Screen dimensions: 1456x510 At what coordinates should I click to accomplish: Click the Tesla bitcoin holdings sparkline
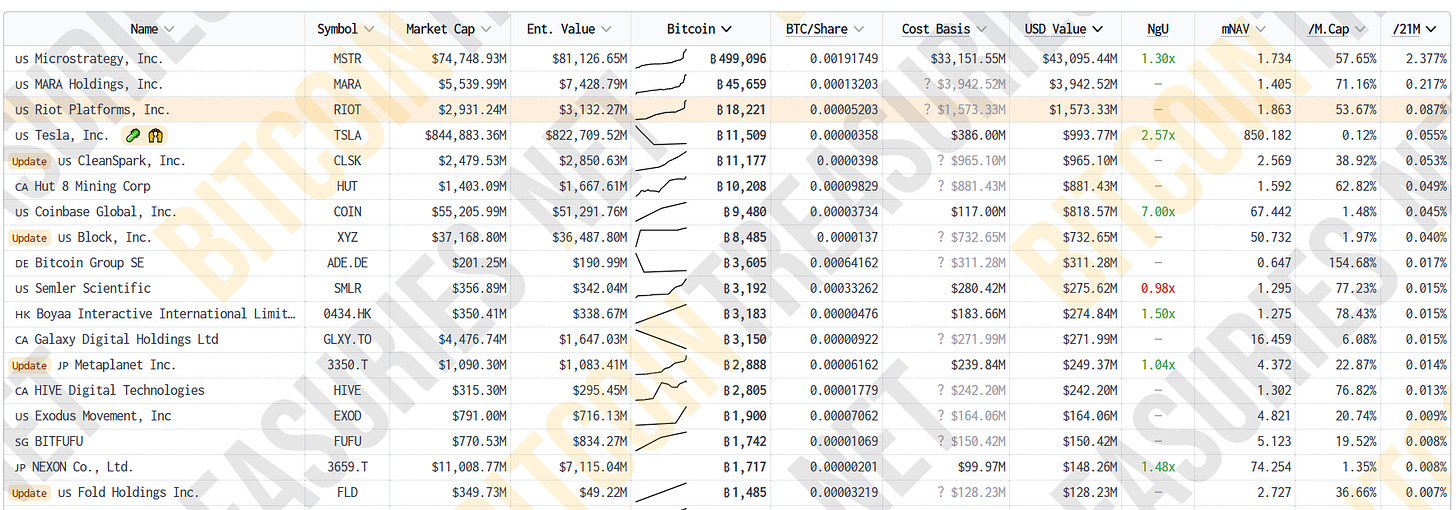(x=661, y=135)
